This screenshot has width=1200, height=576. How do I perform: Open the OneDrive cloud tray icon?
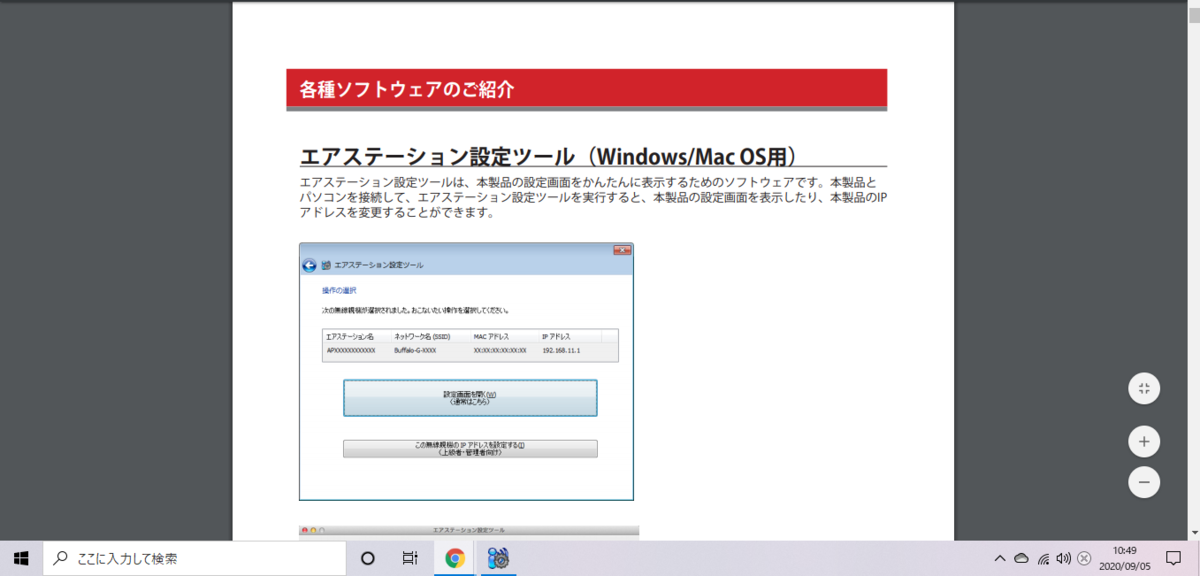tap(1021, 558)
